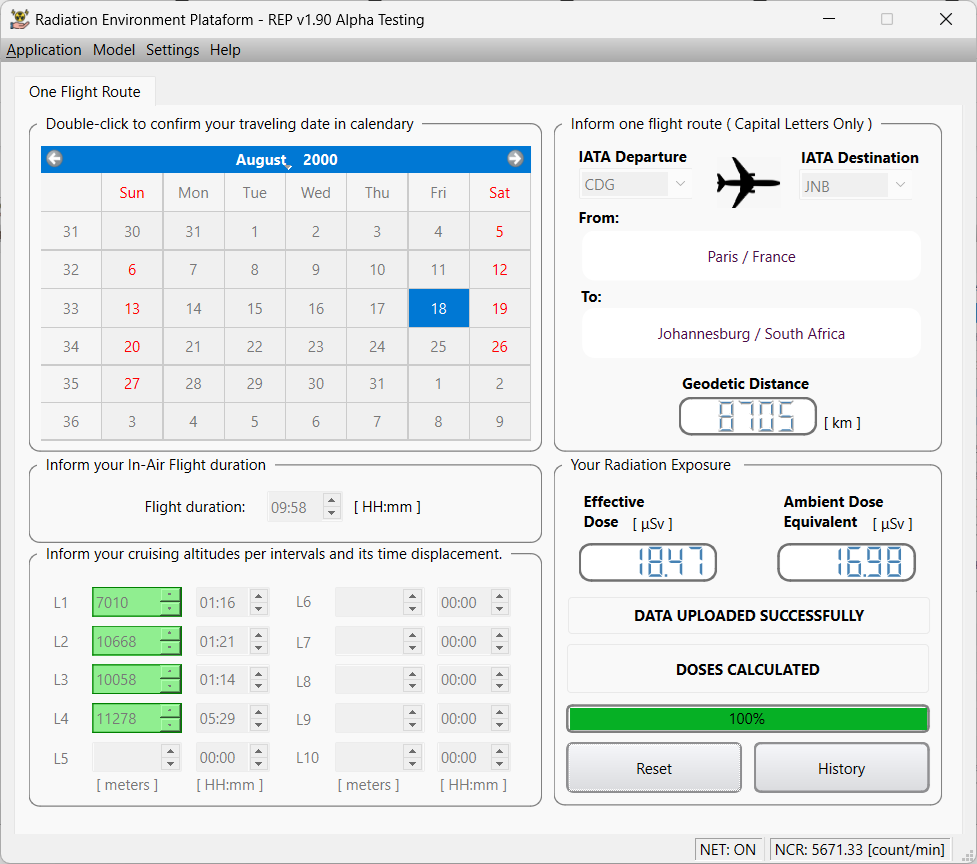The height and width of the screenshot is (864, 977).
Task: Click the airplane icon between airports
Action: point(748,183)
